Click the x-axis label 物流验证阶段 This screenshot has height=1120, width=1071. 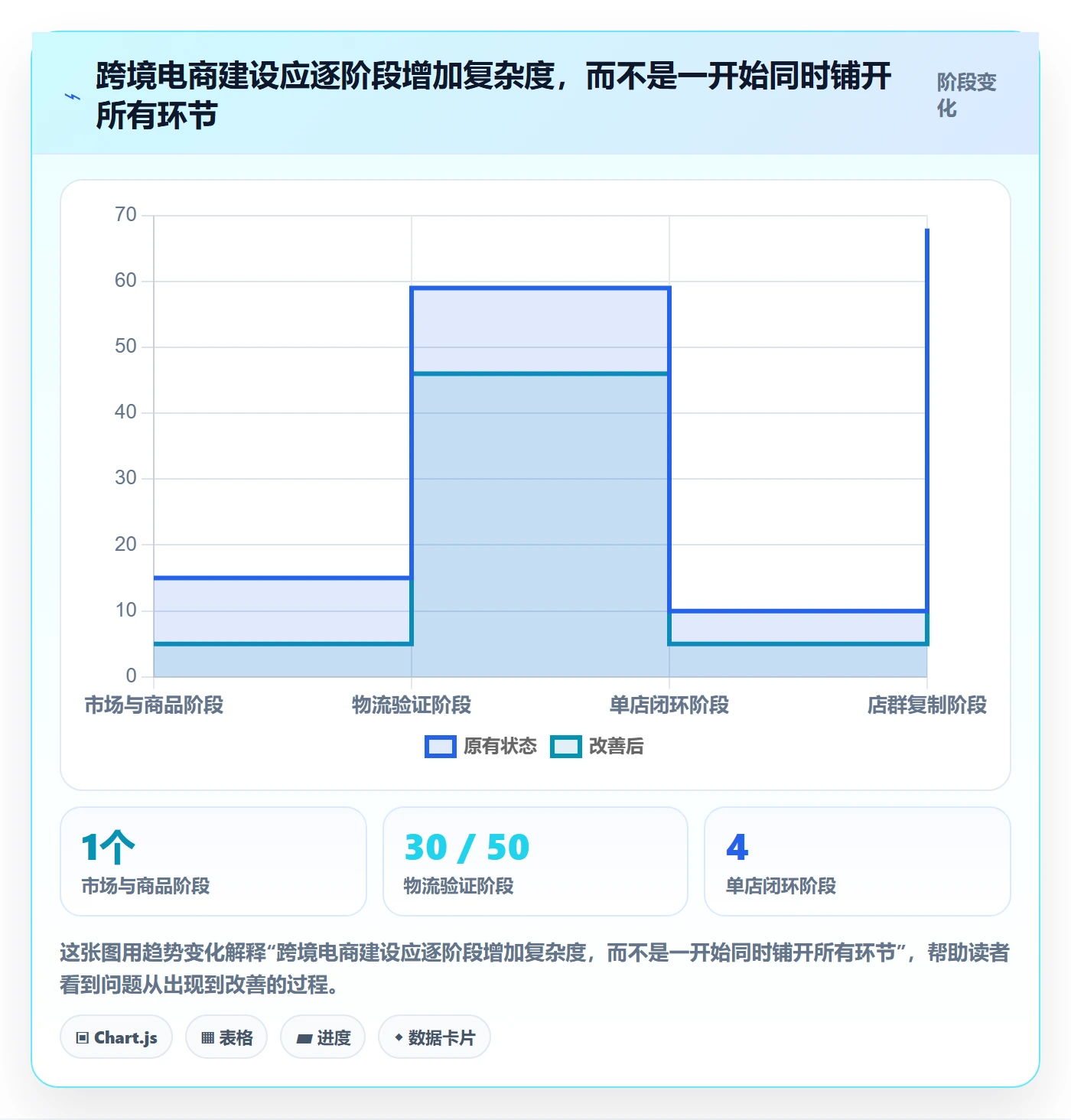412,705
